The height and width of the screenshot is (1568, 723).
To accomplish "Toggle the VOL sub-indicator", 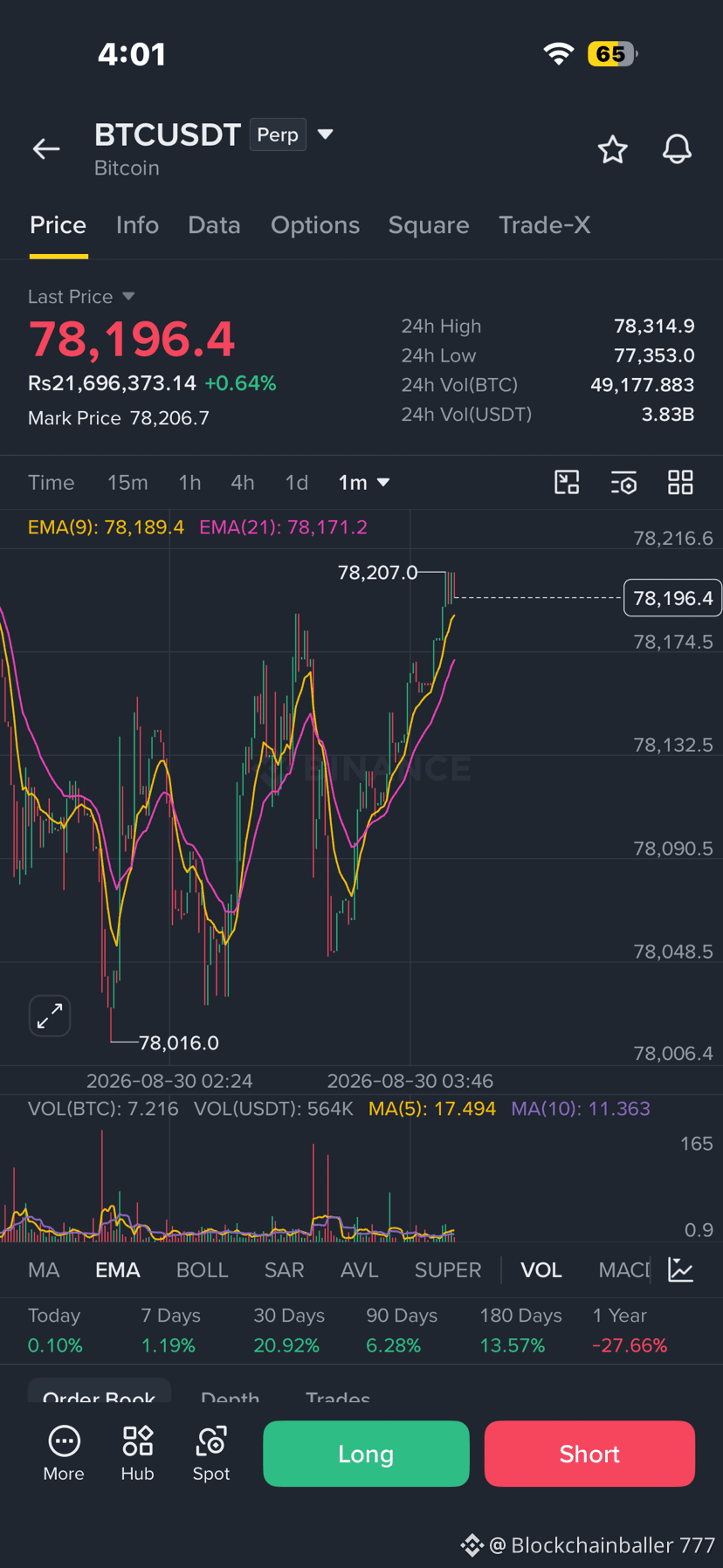I will 541,1270.
